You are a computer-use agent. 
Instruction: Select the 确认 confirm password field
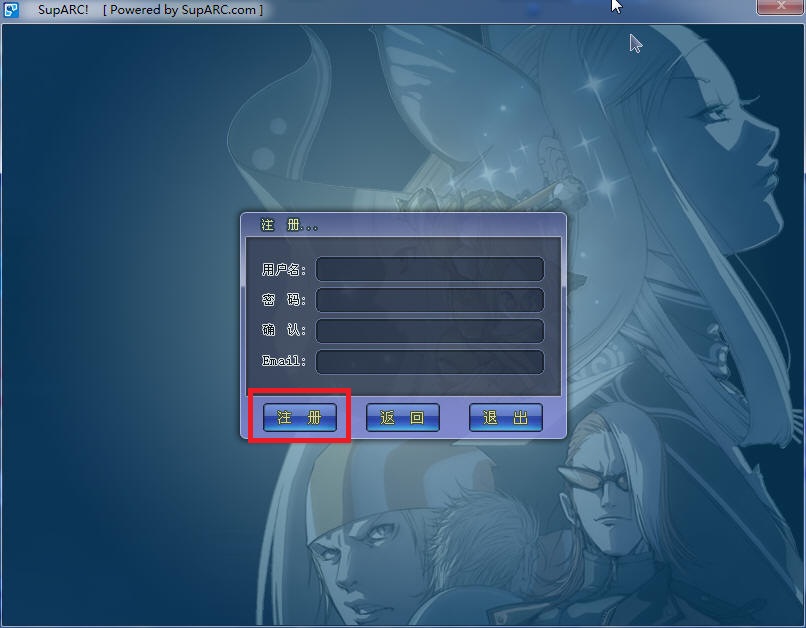tap(430, 330)
